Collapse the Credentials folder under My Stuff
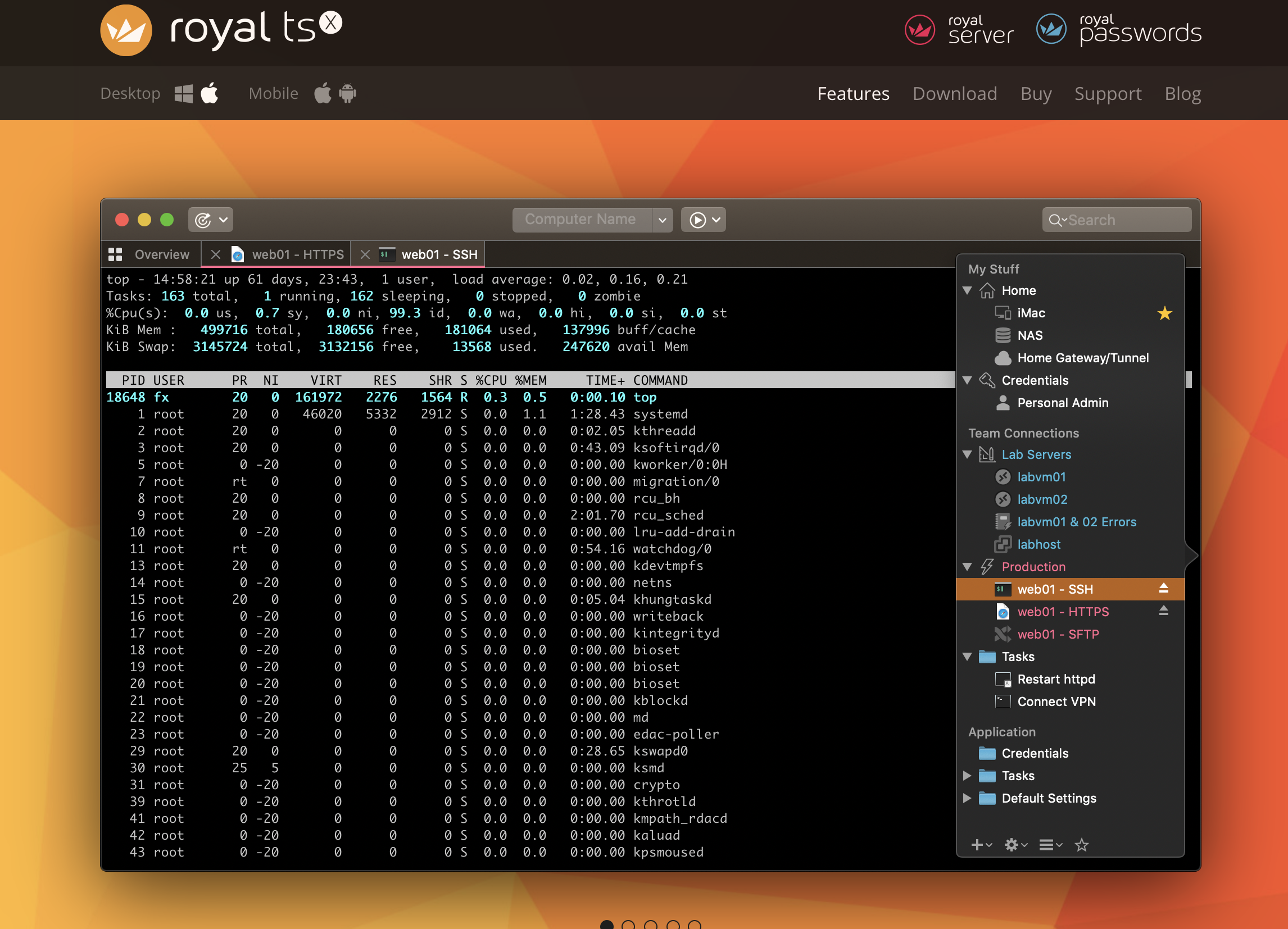Screen dimensions: 1288x929 click(968, 380)
